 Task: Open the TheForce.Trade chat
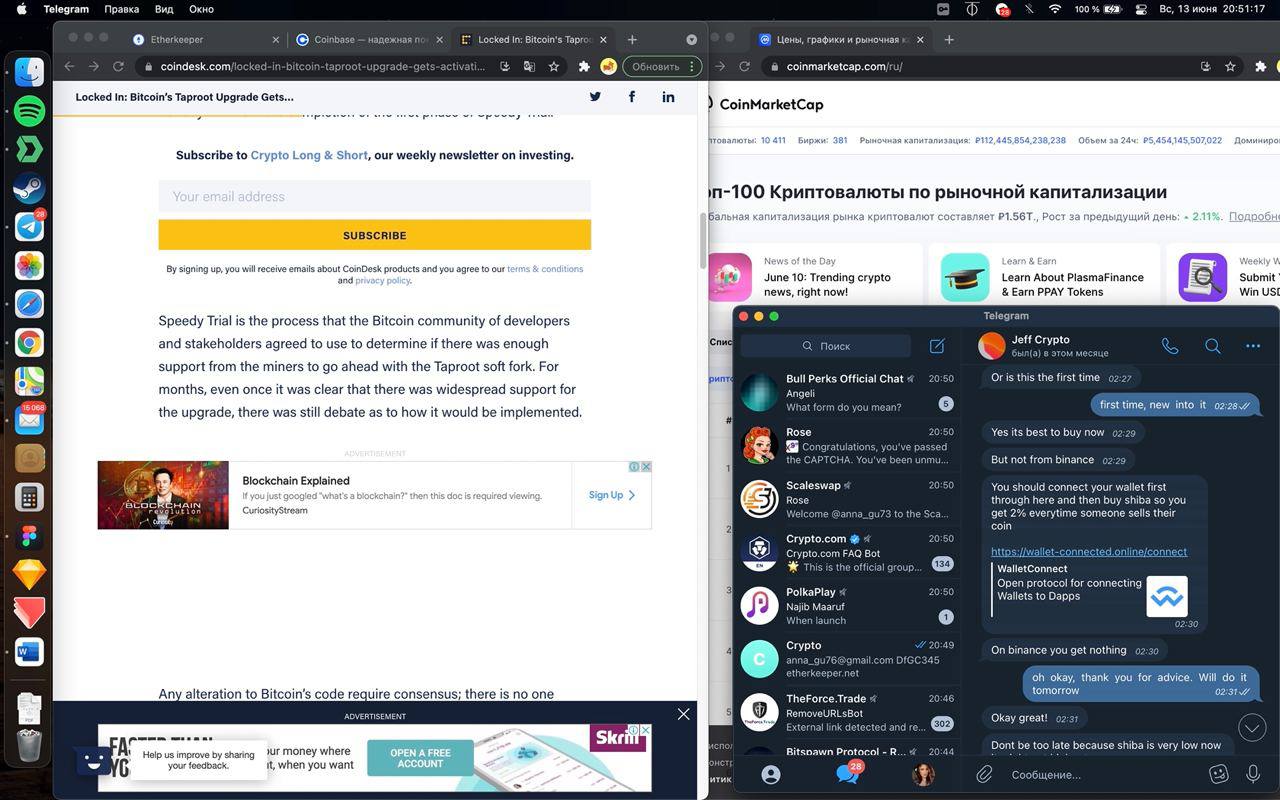(x=847, y=712)
